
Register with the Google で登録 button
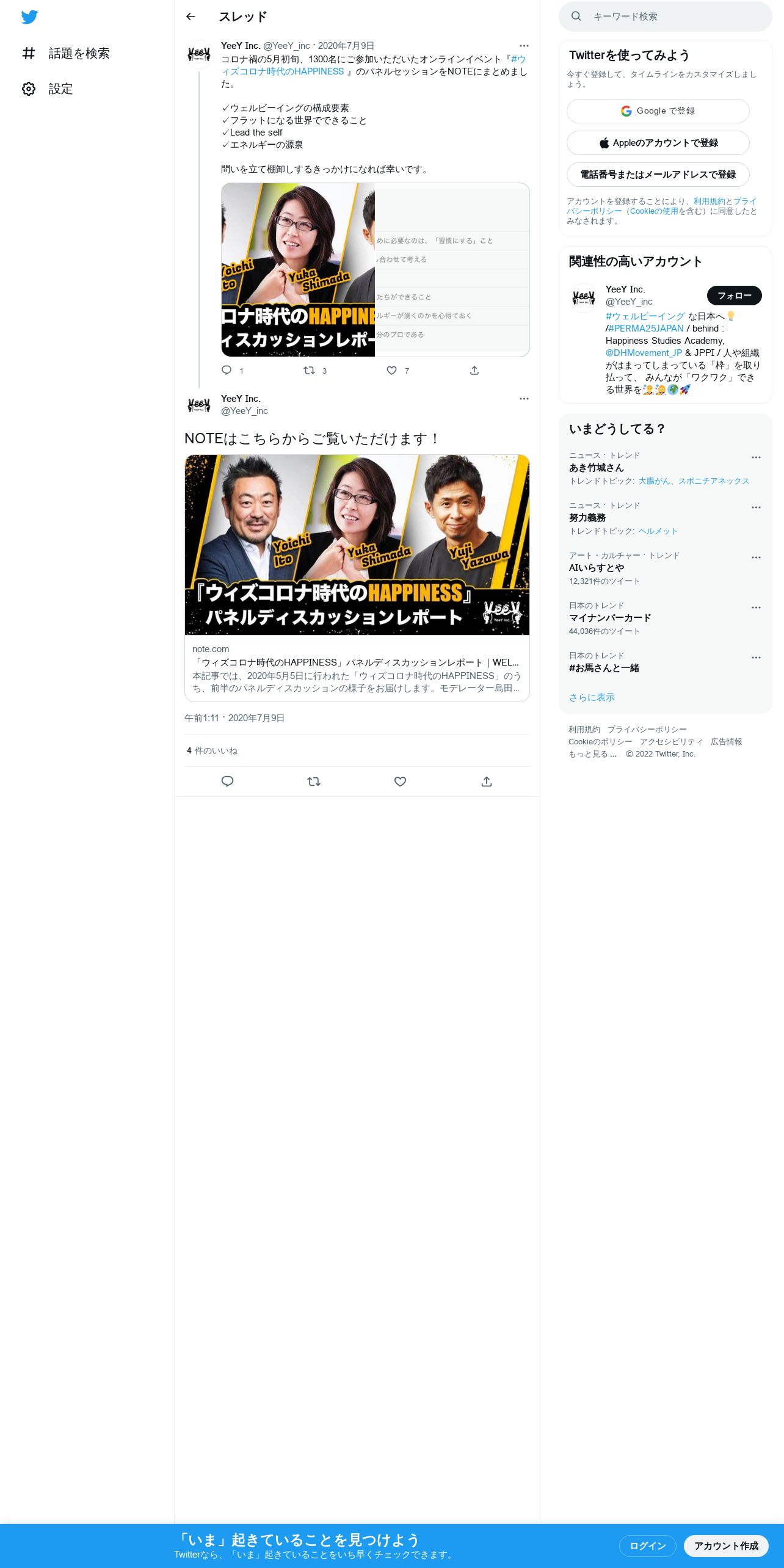(x=658, y=111)
